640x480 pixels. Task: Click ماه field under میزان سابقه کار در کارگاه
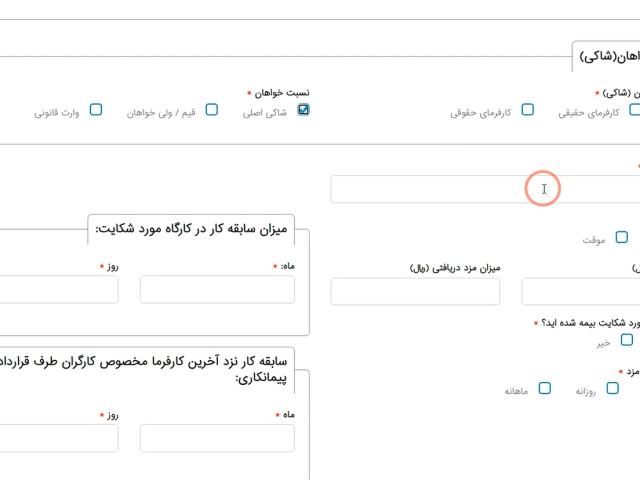coord(217,289)
